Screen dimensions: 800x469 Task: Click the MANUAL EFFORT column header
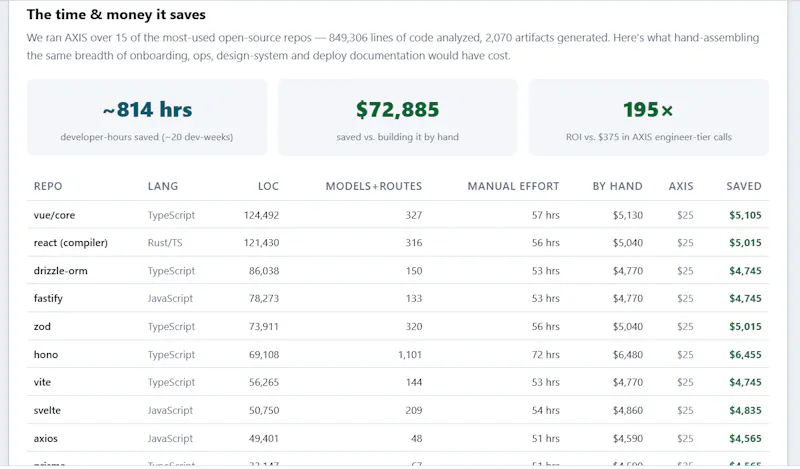(513, 186)
